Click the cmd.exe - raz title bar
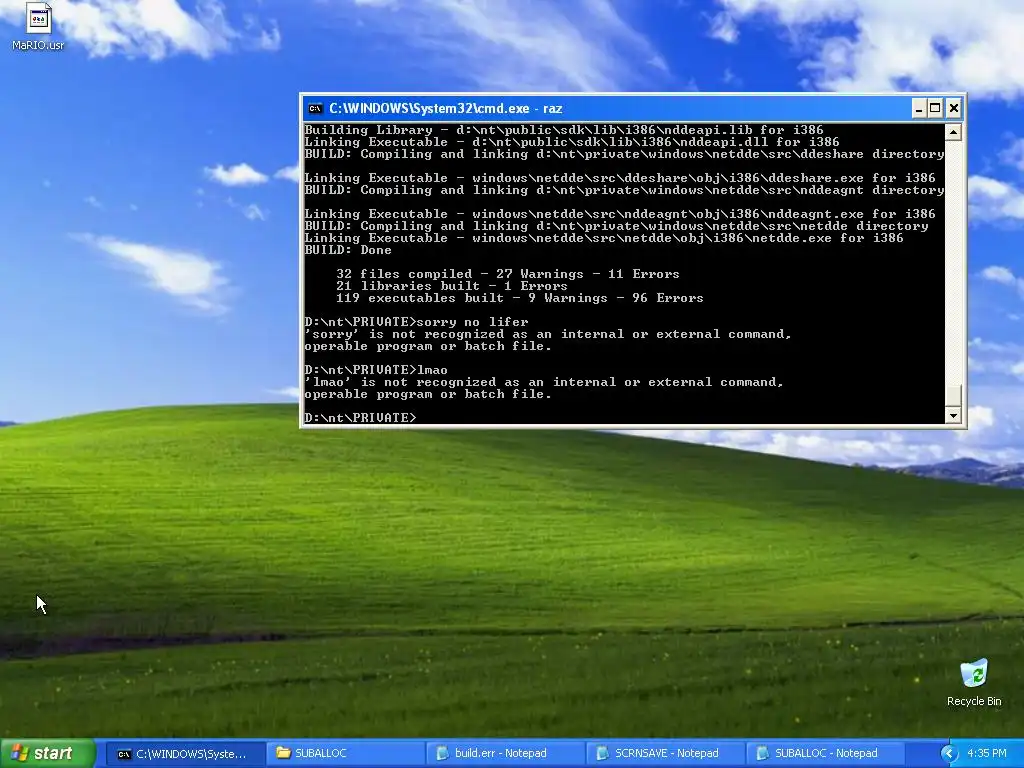Image resolution: width=1024 pixels, height=768 pixels. 607,108
